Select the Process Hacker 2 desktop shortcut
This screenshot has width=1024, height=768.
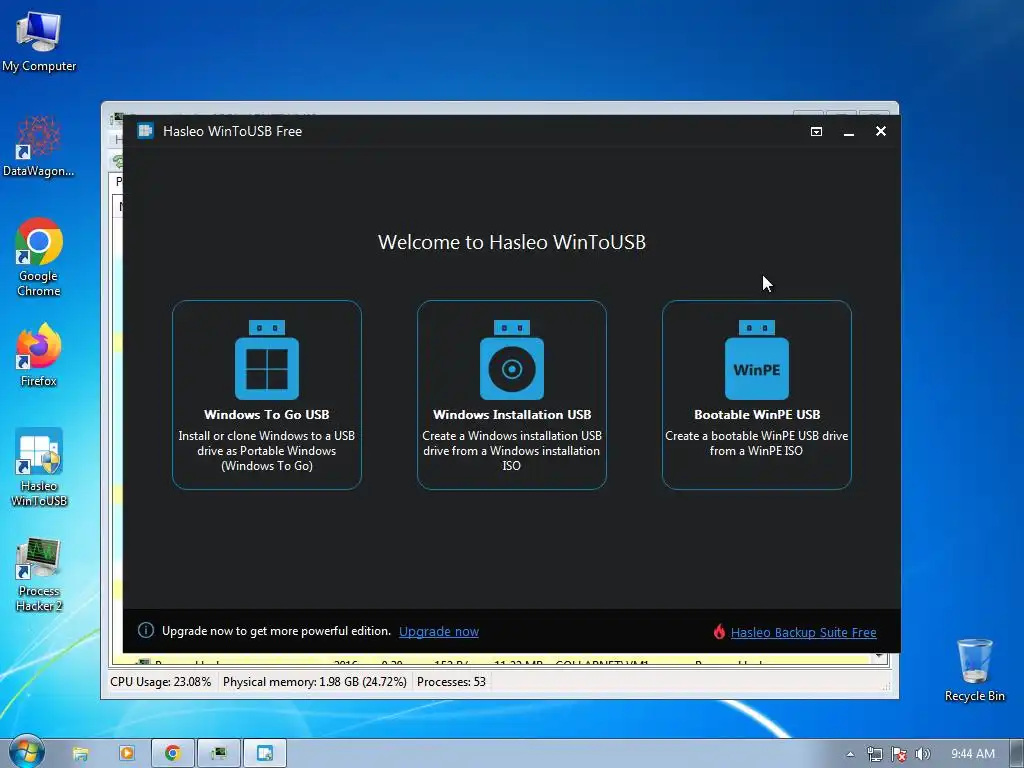[39, 575]
